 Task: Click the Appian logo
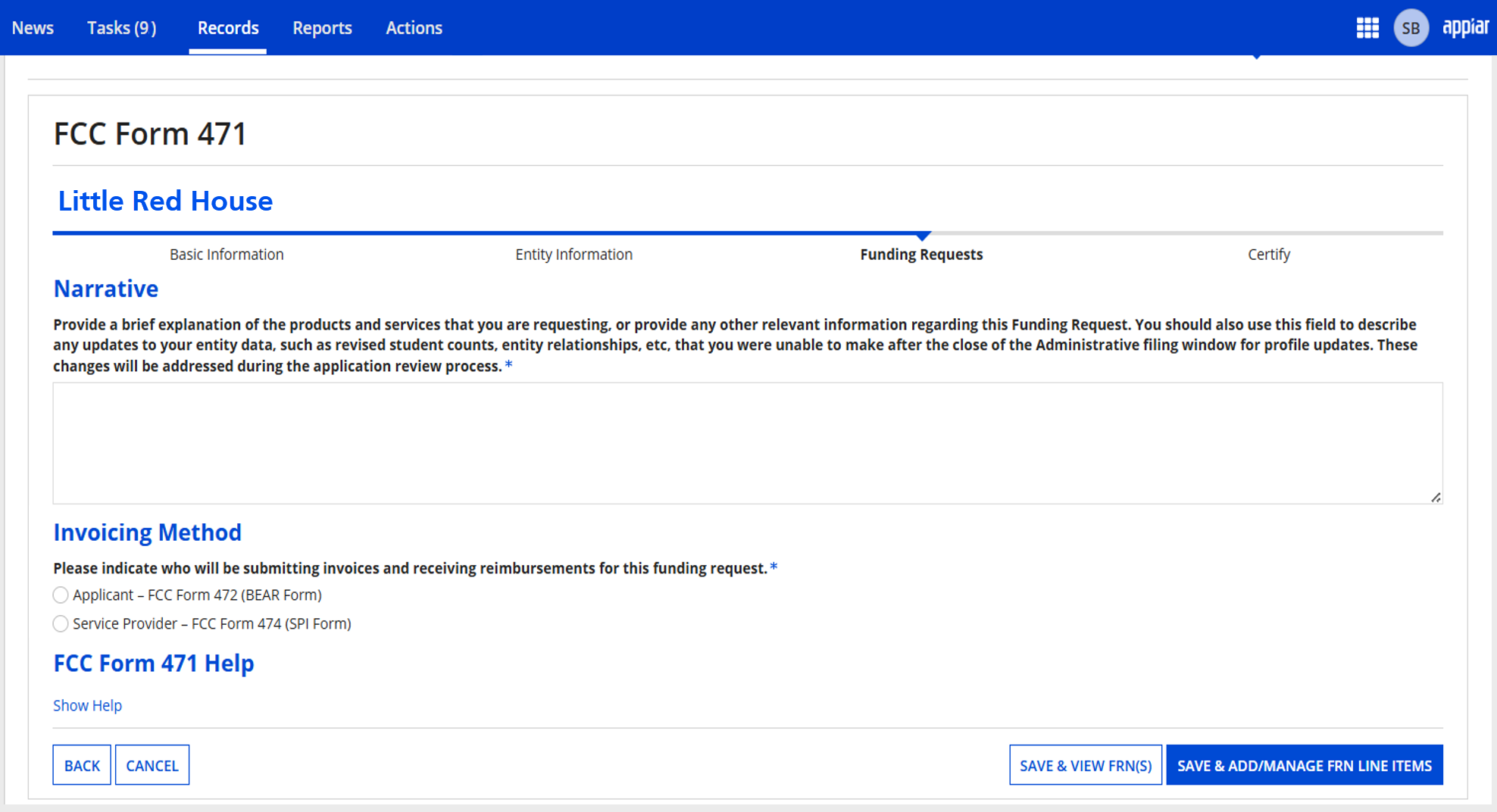(x=1464, y=28)
